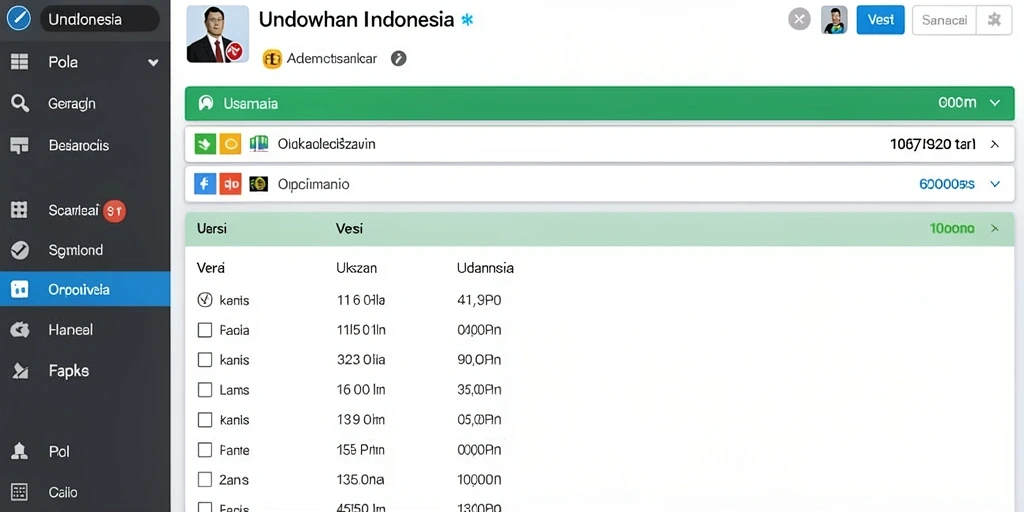Check the kanis 323 0lia row checkbox
Viewport: 1024px width, 512px height.
pyautogui.click(x=205, y=360)
